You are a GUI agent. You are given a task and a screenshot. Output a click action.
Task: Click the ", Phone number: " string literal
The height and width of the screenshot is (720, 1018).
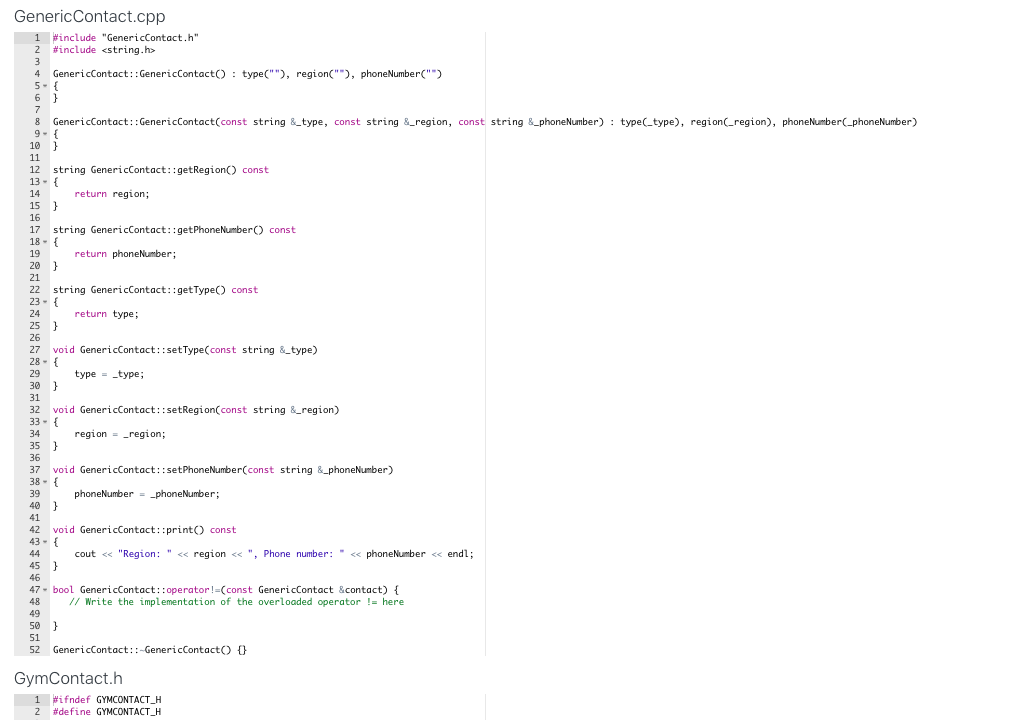click(296, 554)
